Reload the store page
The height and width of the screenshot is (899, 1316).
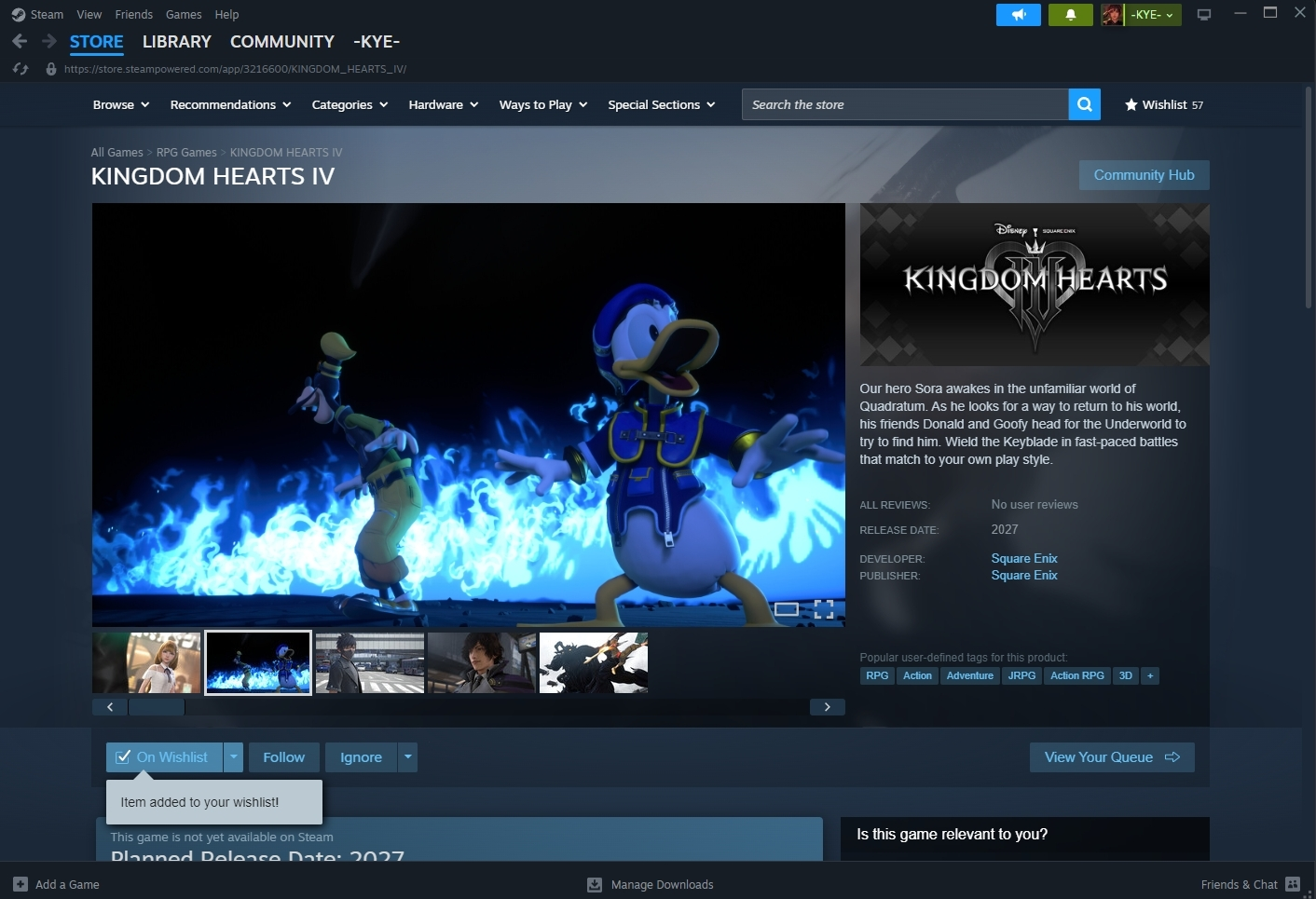(x=21, y=69)
